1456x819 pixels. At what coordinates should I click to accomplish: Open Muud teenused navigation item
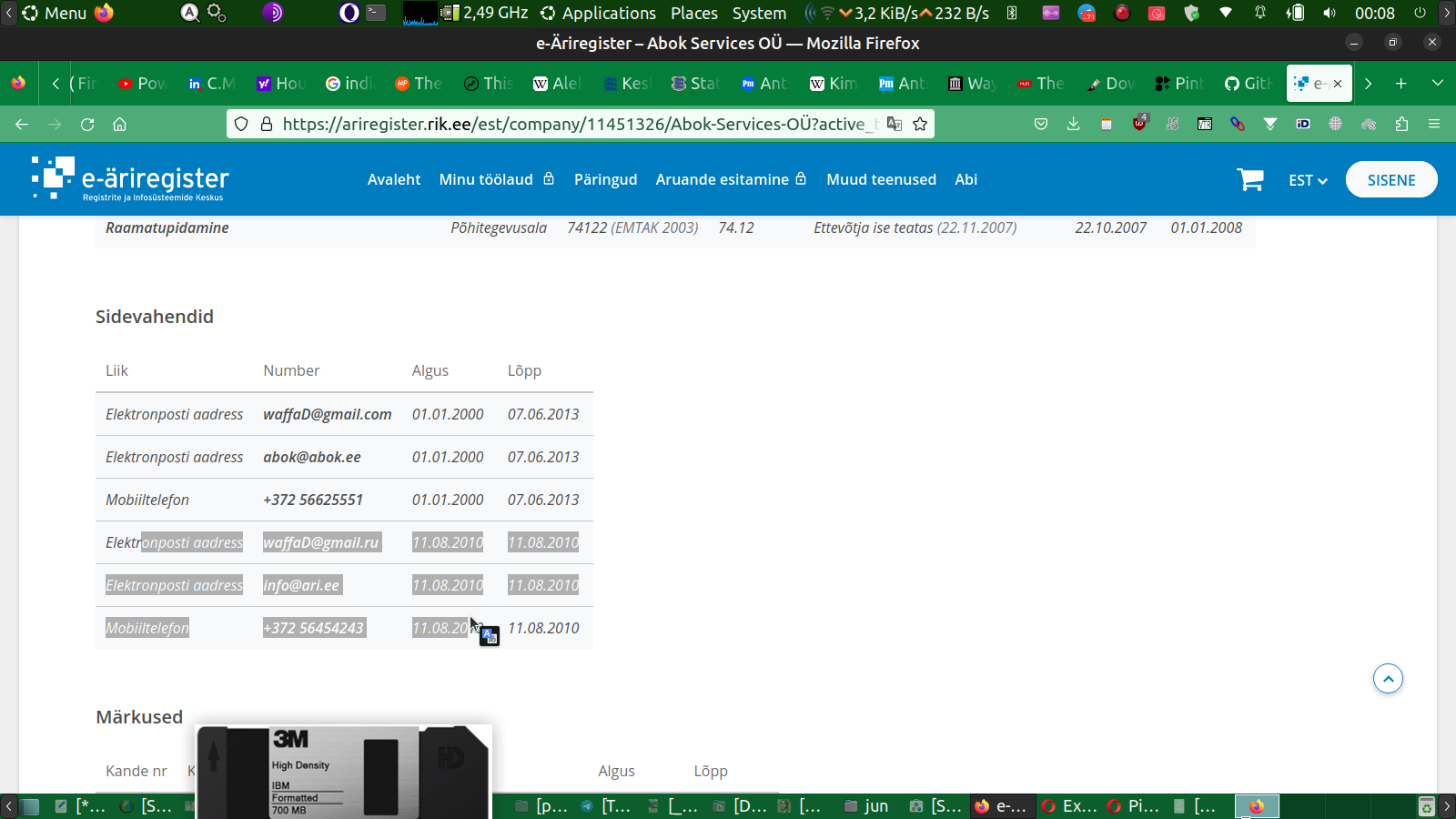[x=881, y=179]
